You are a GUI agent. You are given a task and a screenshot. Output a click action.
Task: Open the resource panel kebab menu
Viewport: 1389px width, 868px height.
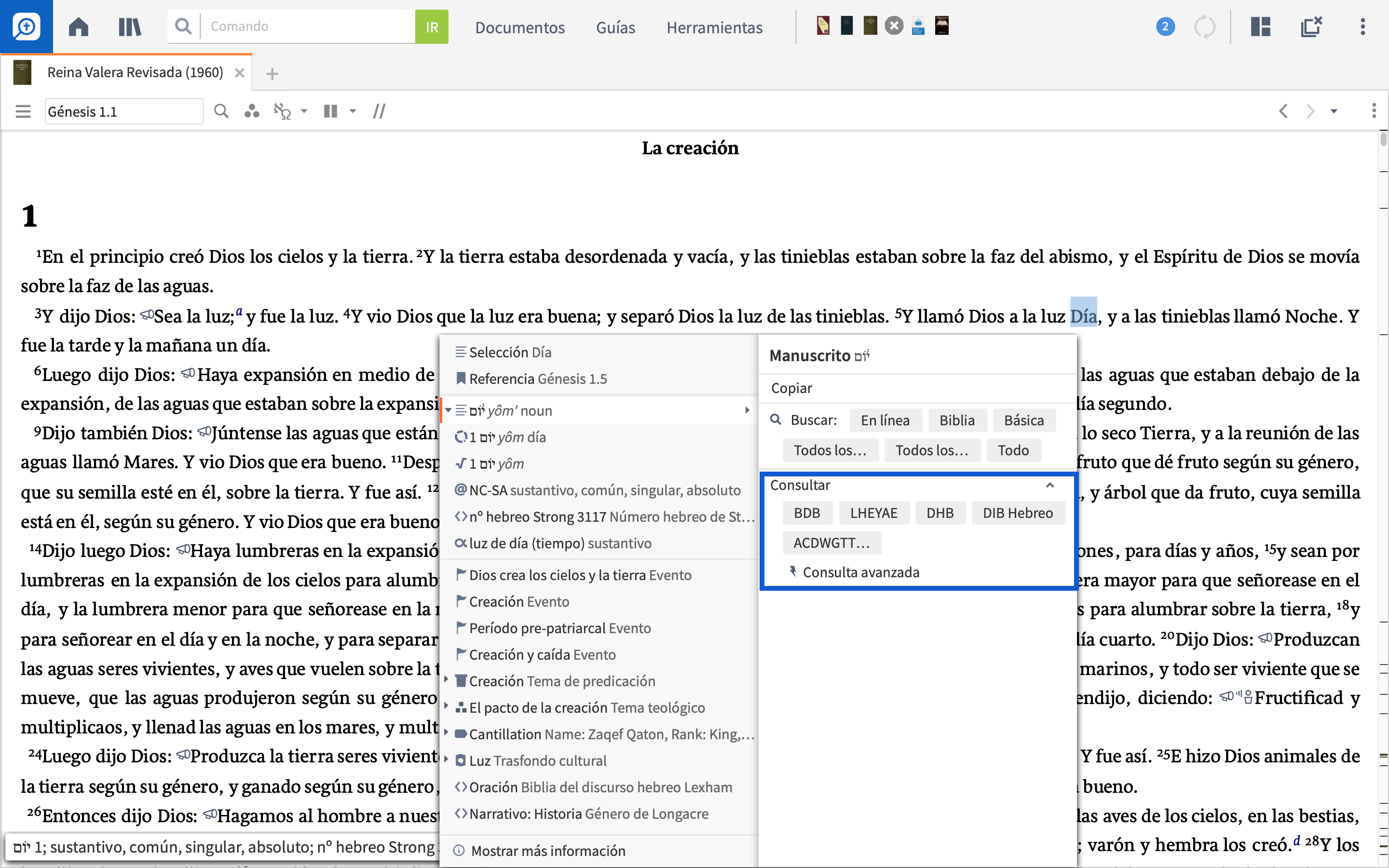point(1374,111)
